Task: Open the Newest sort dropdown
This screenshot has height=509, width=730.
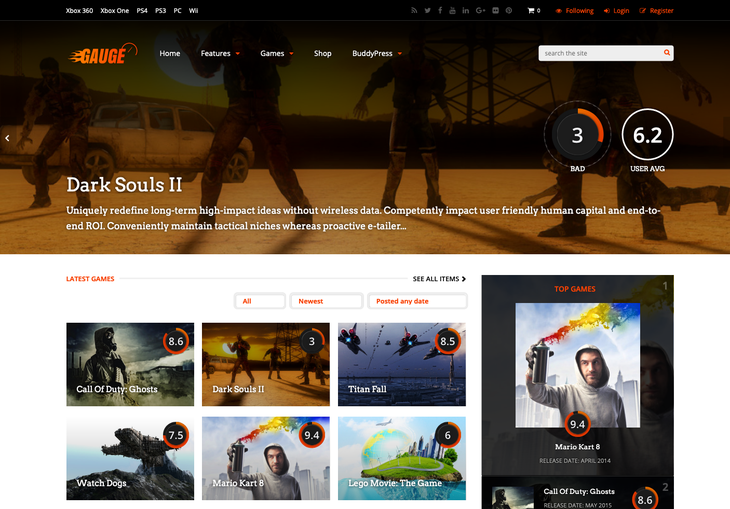Action: 326,301
